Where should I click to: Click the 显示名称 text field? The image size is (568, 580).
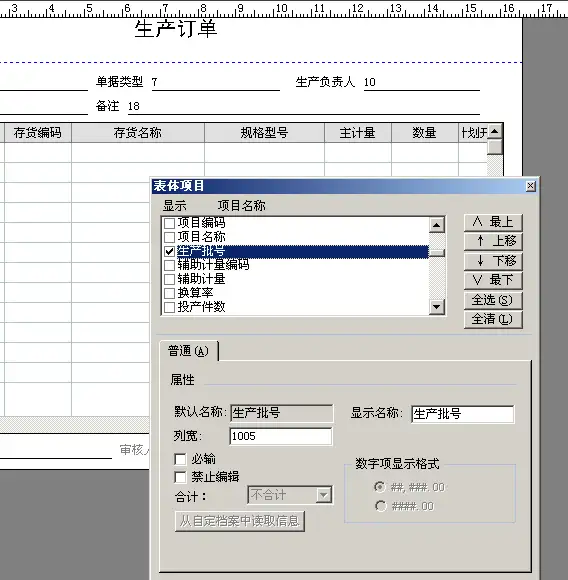(x=463, y=414)
